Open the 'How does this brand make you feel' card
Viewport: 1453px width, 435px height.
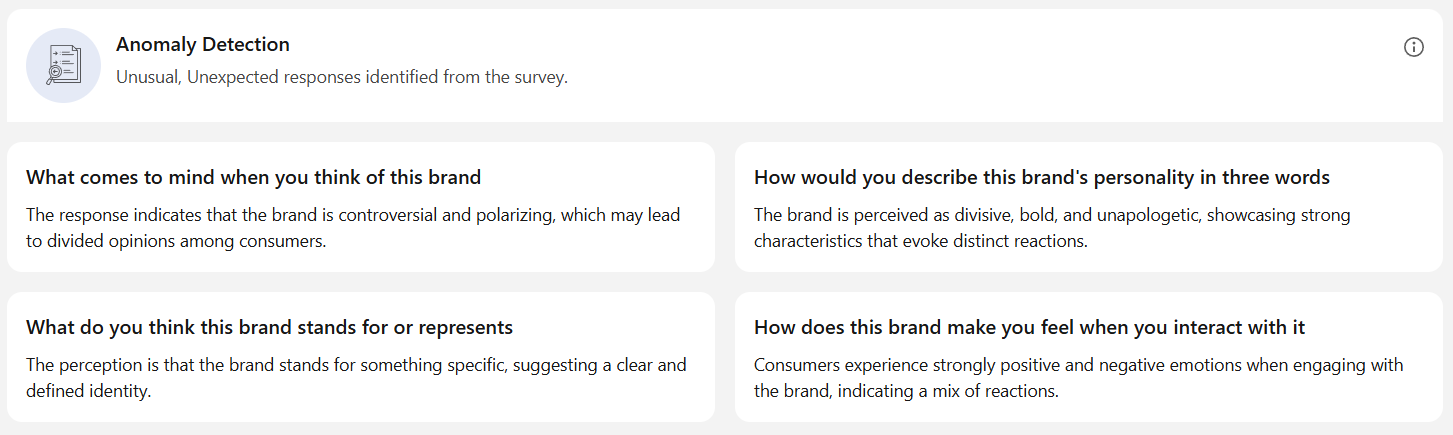click(x=1089, y=357)
